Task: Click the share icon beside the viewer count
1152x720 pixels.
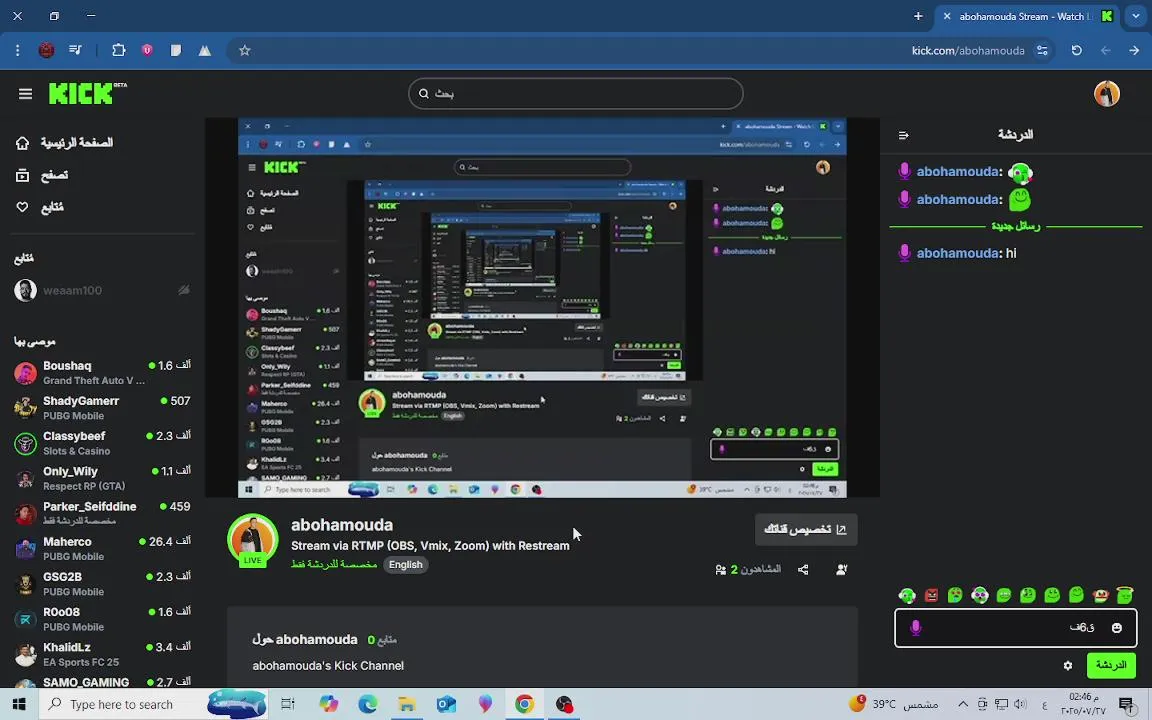Action: tap(803, 569)
